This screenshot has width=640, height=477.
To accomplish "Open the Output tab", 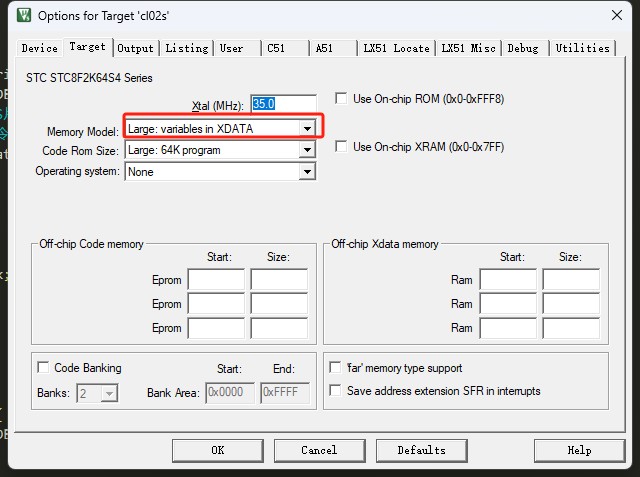I will coord(135,48).
